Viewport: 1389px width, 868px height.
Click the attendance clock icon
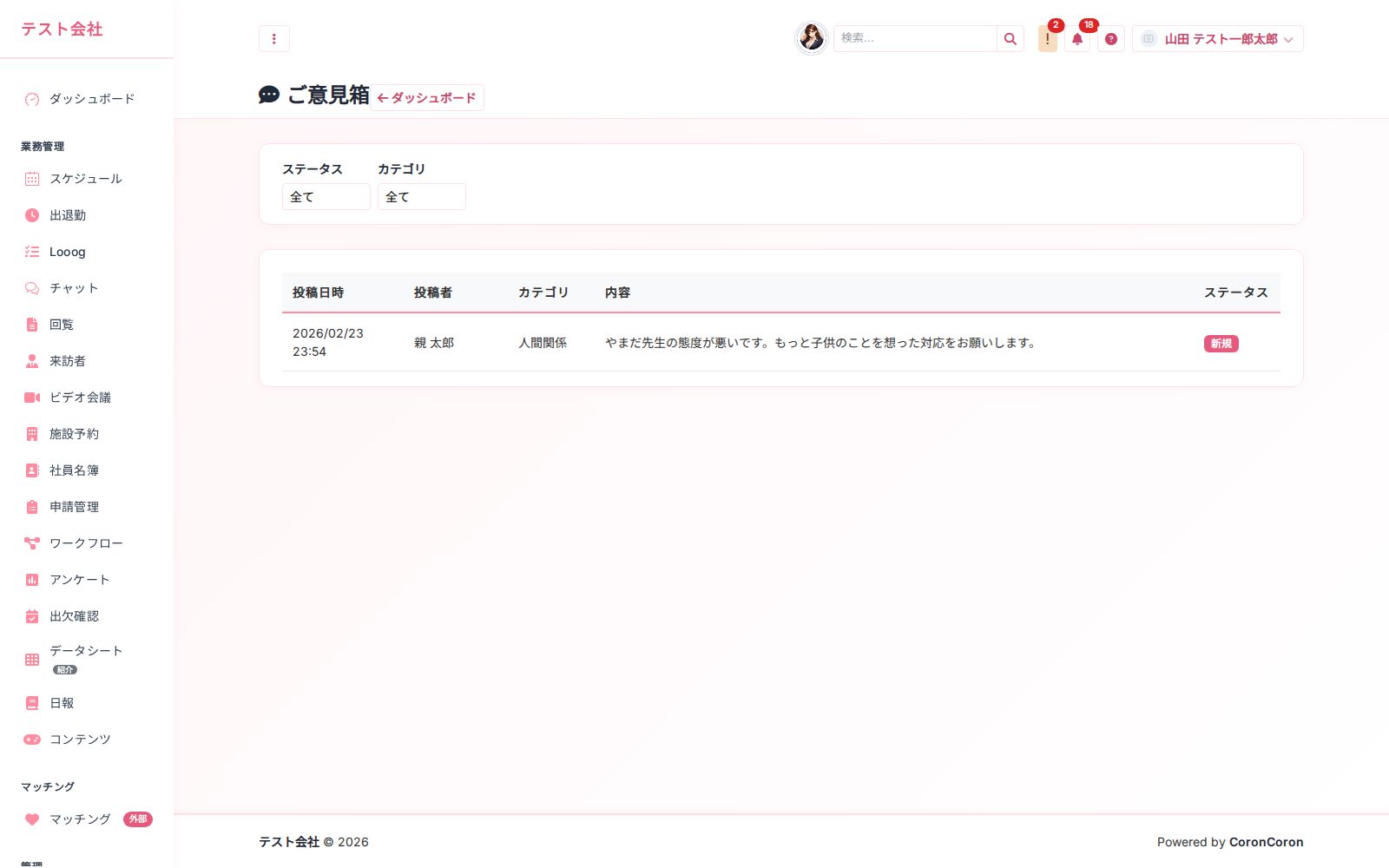[32, 215]
